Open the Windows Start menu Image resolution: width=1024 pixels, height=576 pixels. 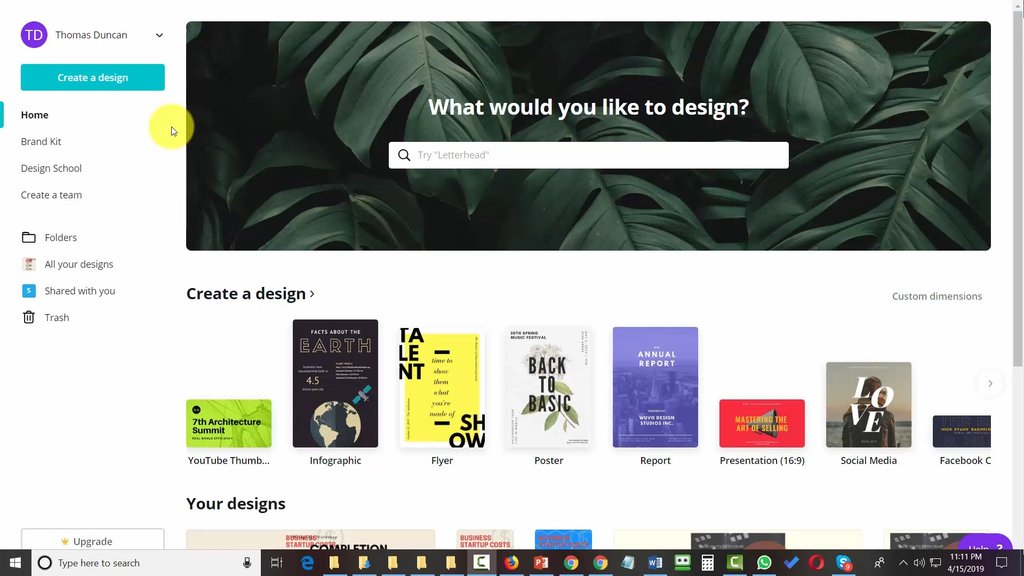(x=15, y=563)
